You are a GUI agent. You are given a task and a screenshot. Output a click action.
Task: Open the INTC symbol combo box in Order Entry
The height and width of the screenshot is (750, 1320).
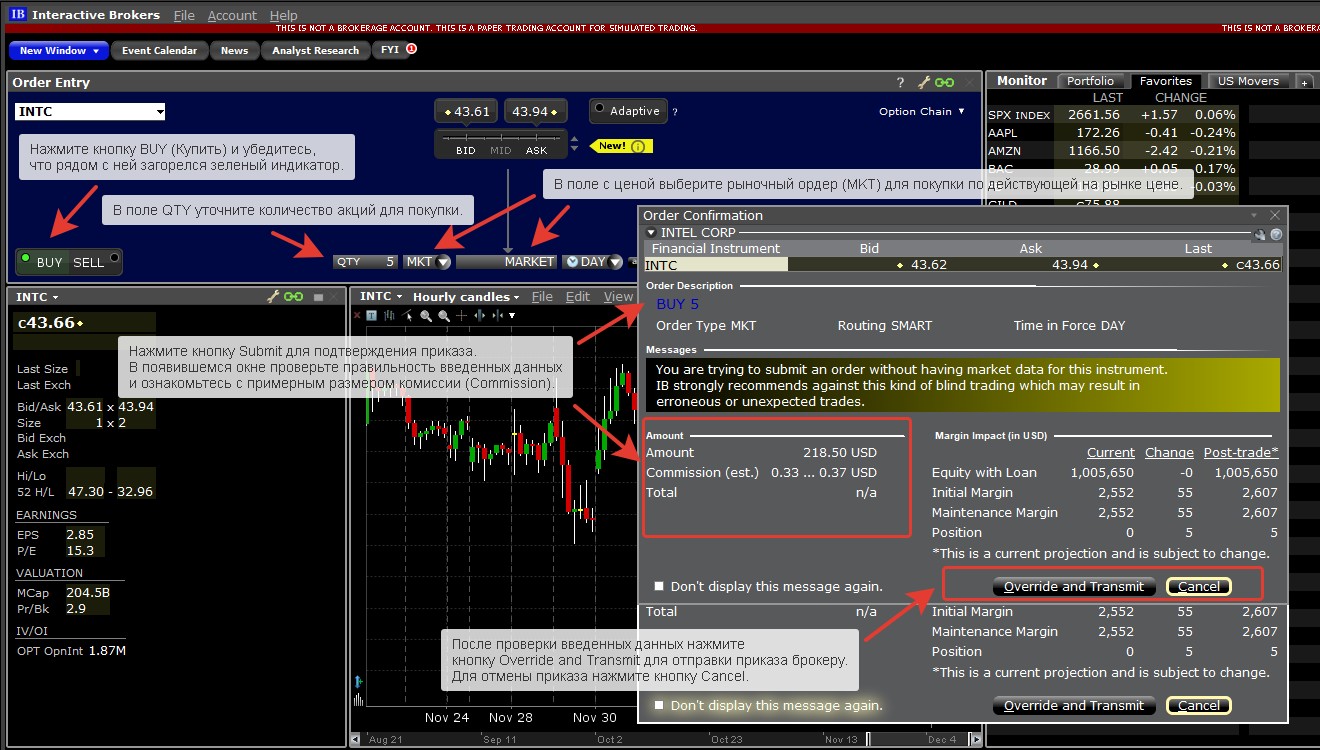(x=90, y=112)
